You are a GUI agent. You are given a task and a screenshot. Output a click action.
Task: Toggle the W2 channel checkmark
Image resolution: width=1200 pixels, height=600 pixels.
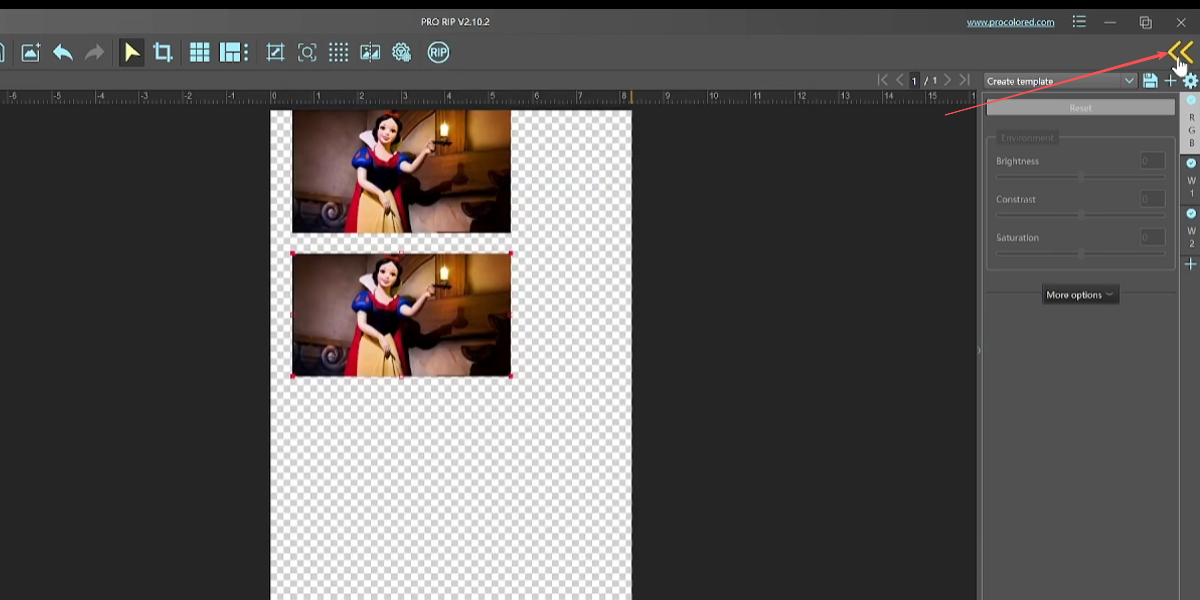(1191, 214)
